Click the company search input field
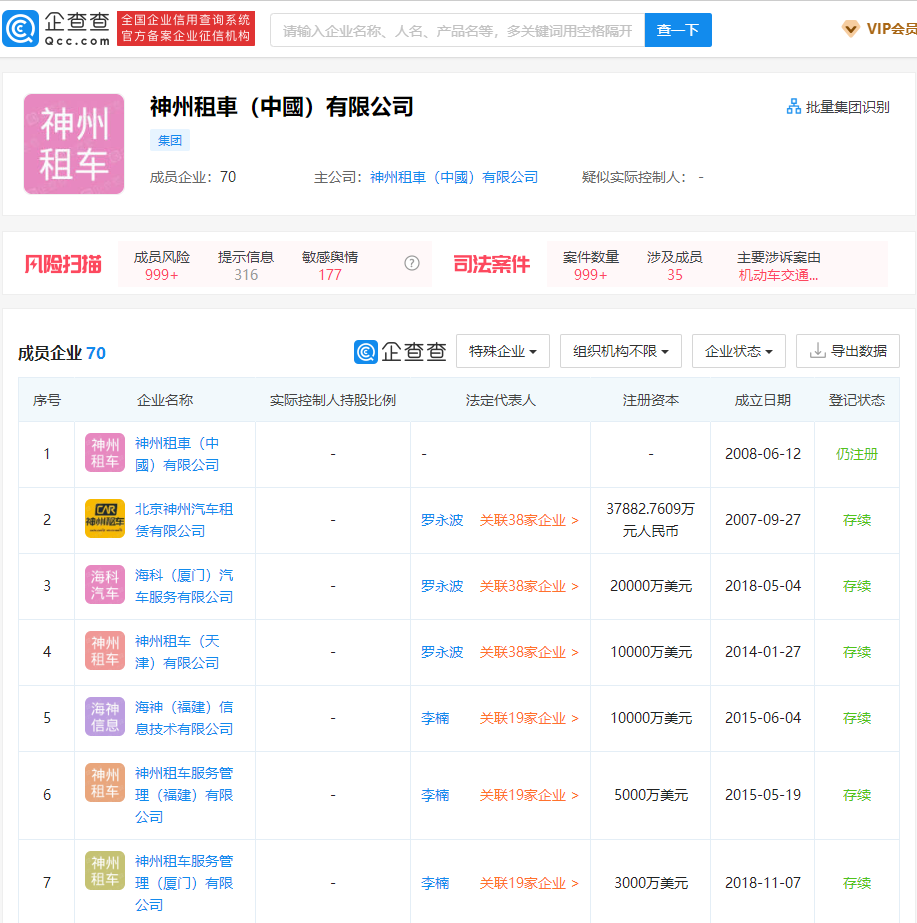This screenshot has height=923, width=917. (457, 30)
